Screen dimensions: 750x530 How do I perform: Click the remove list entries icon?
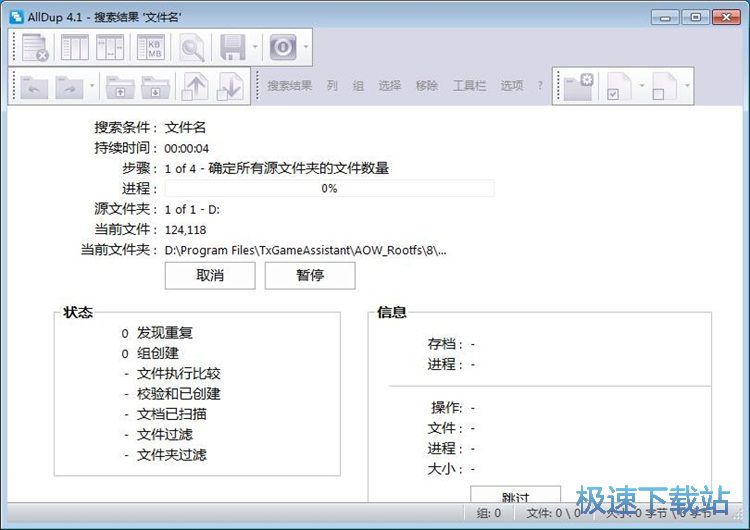pyautogui.click(x=35, y=47)
